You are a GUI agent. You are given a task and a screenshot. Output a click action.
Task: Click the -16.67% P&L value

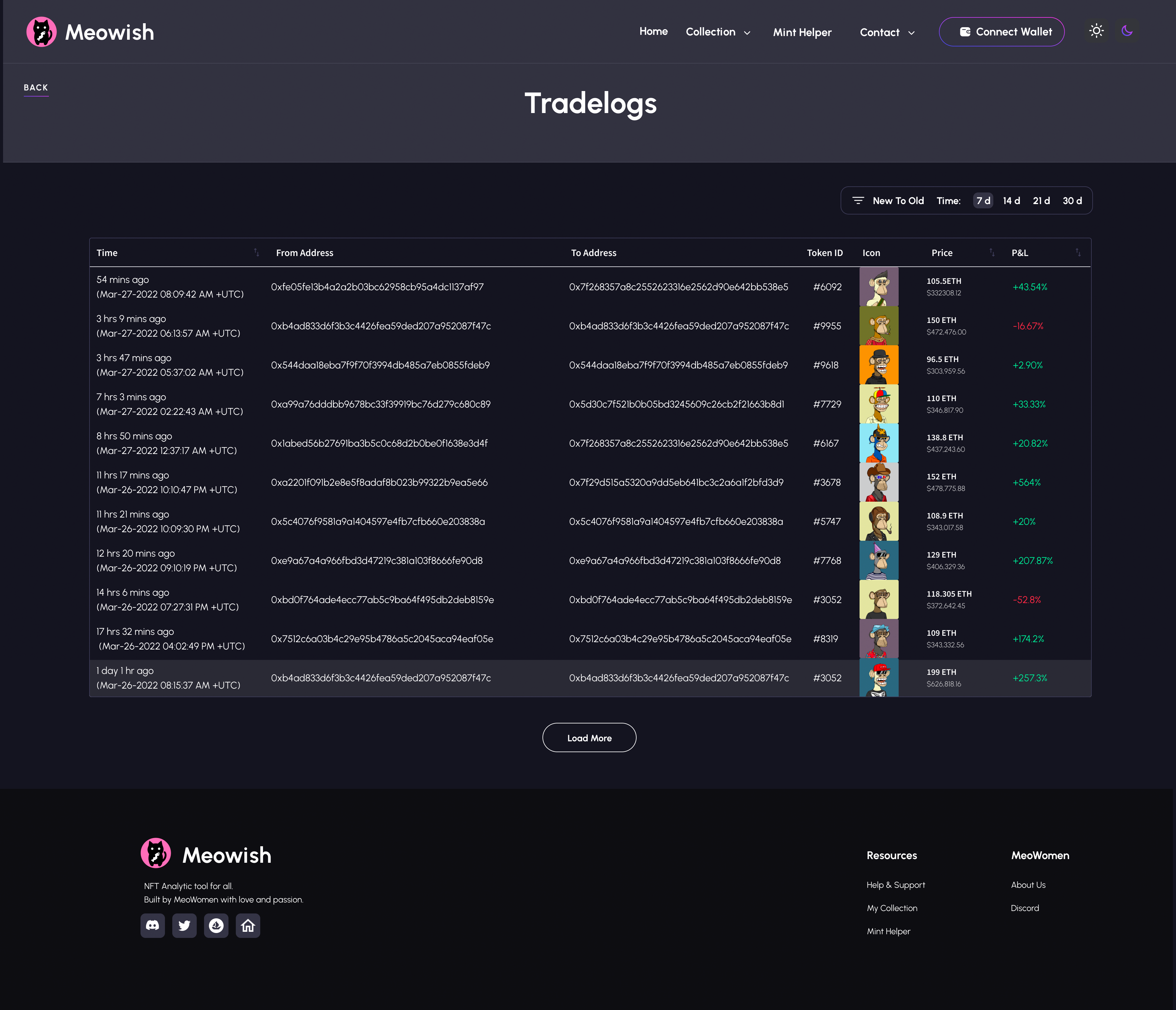pyautogui.click(x=1028, y=326)
